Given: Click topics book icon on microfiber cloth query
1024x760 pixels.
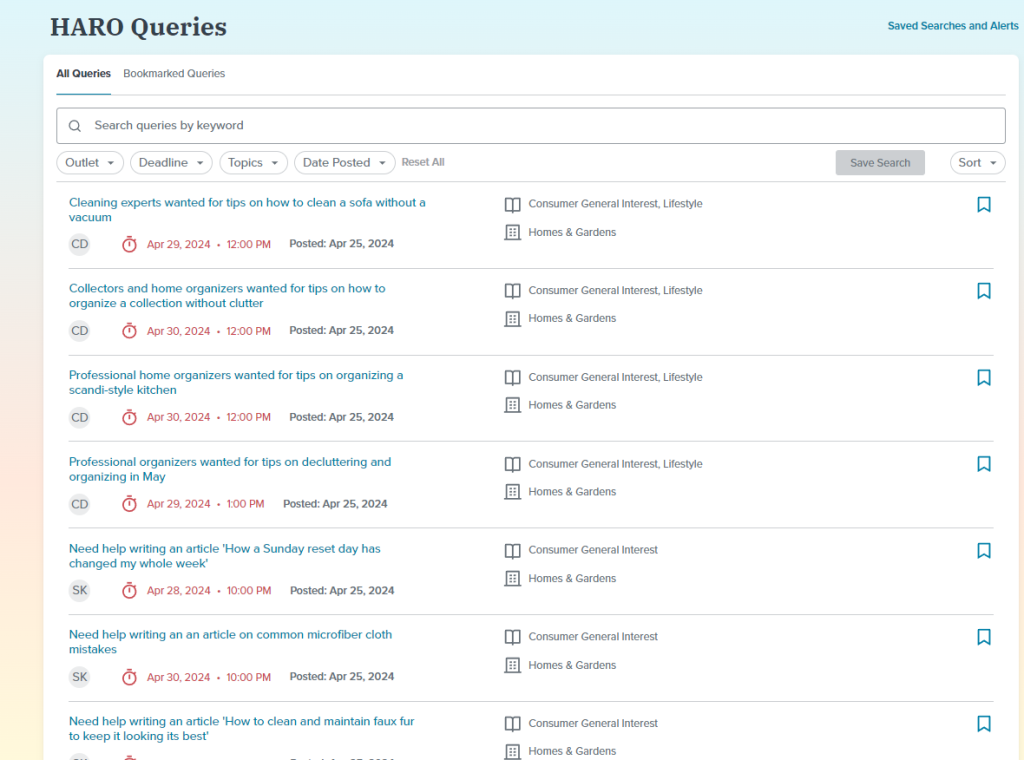Looking at the screenshot, I should click(513, 637).
